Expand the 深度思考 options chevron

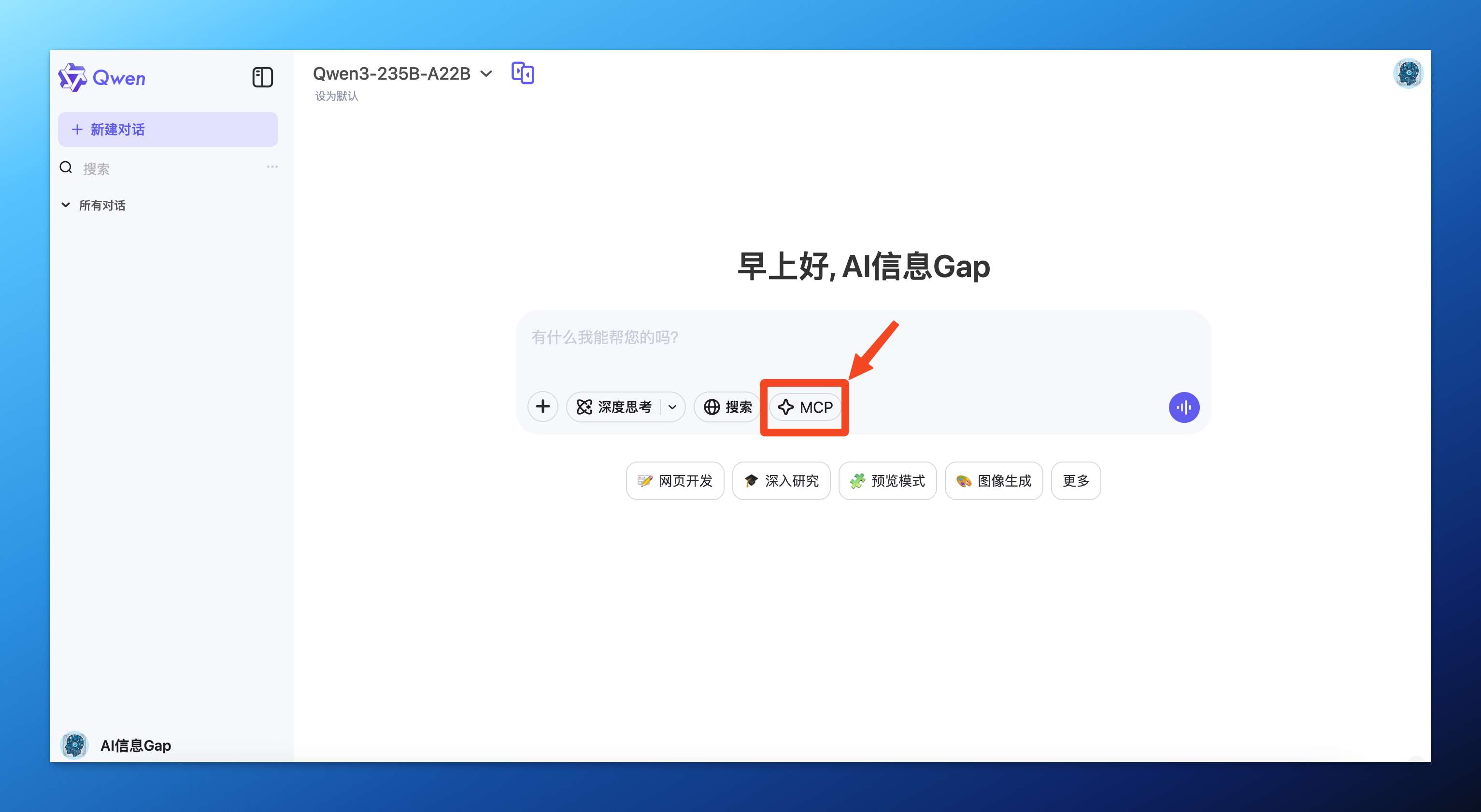tap(671, 407)
